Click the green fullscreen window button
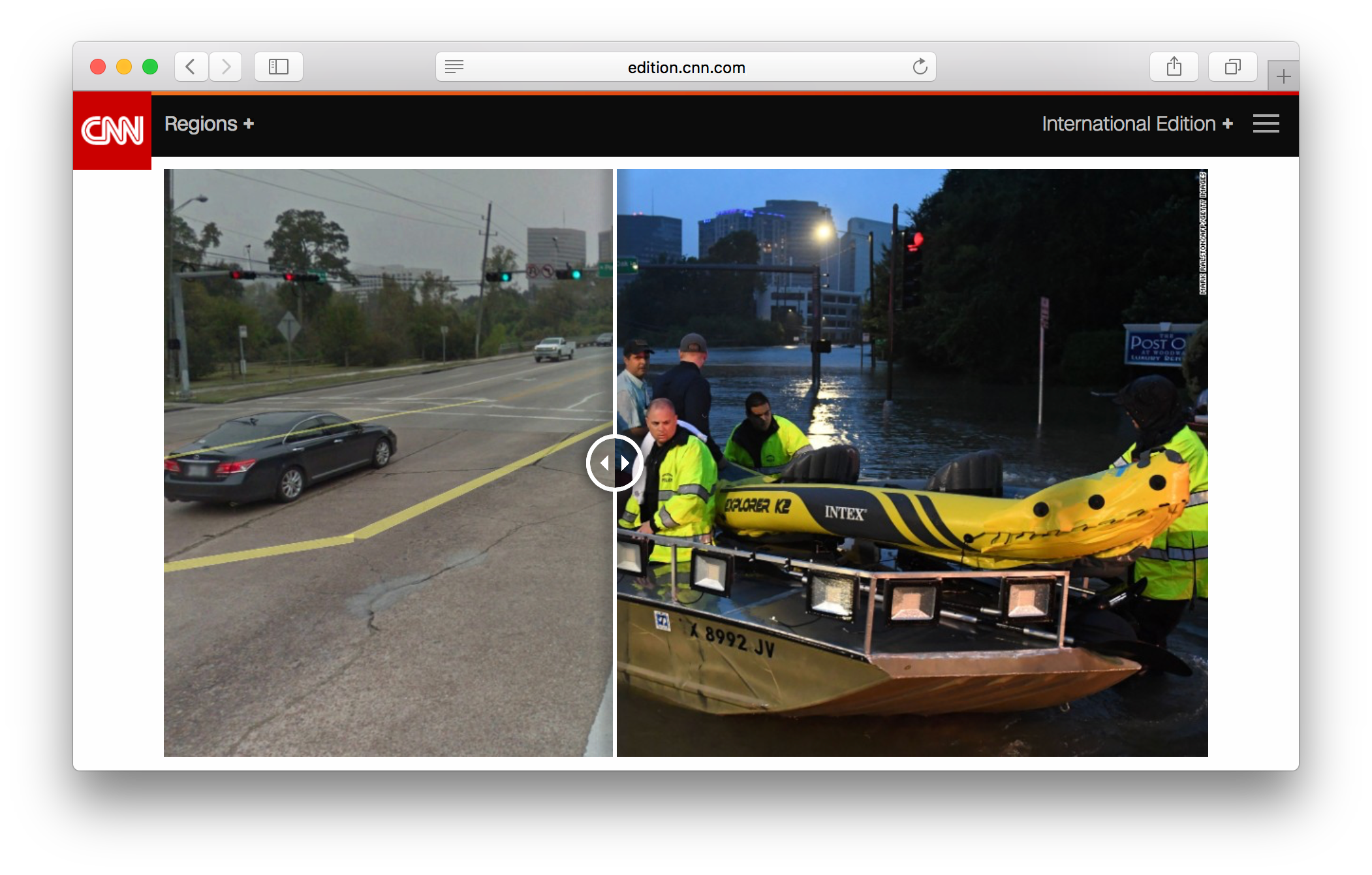The height and width of the screenshot is (875, 1372). pos(150,67)
